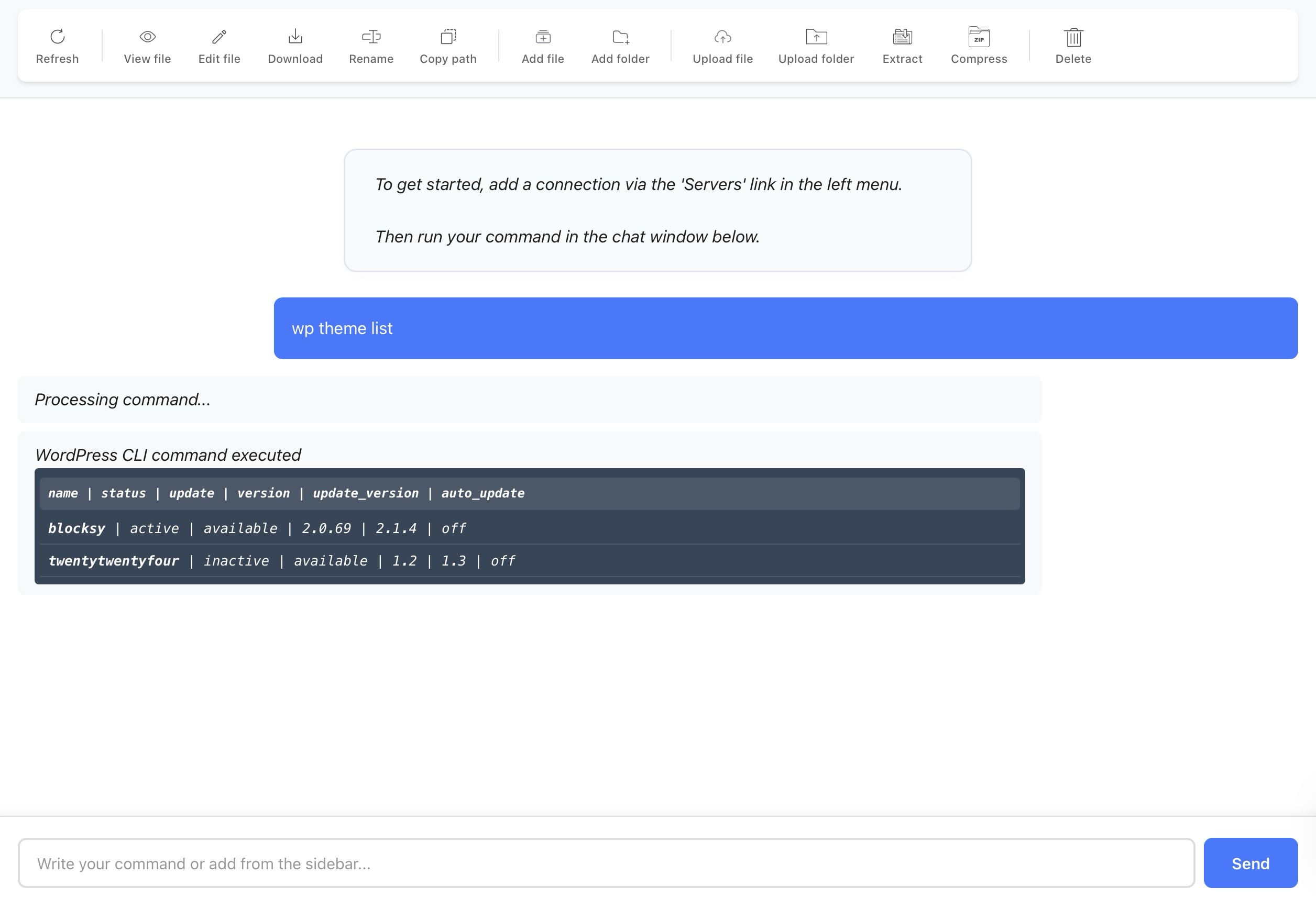Focus the command input field
This screenshot has height=908, width=1316.
click(x=606, y=863)
